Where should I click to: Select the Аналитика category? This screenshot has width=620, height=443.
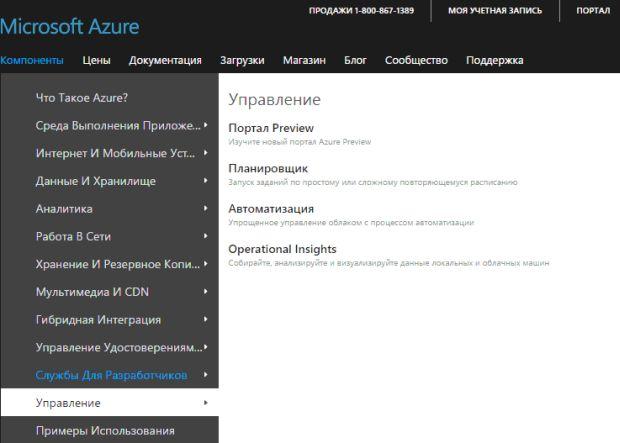coord(64,208)
